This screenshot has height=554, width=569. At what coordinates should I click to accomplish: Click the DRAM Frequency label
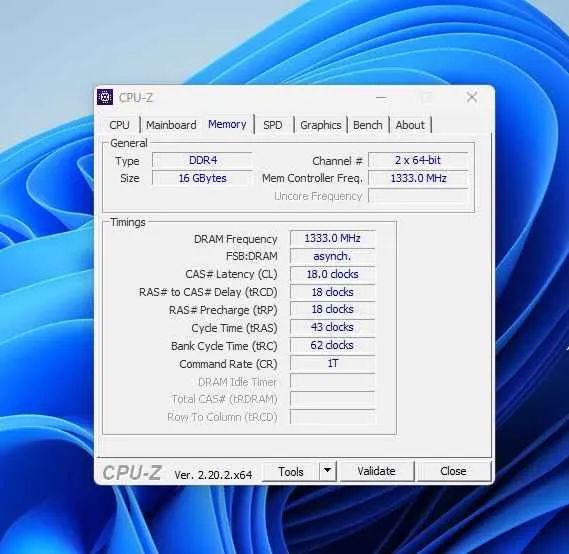[236, 239]
